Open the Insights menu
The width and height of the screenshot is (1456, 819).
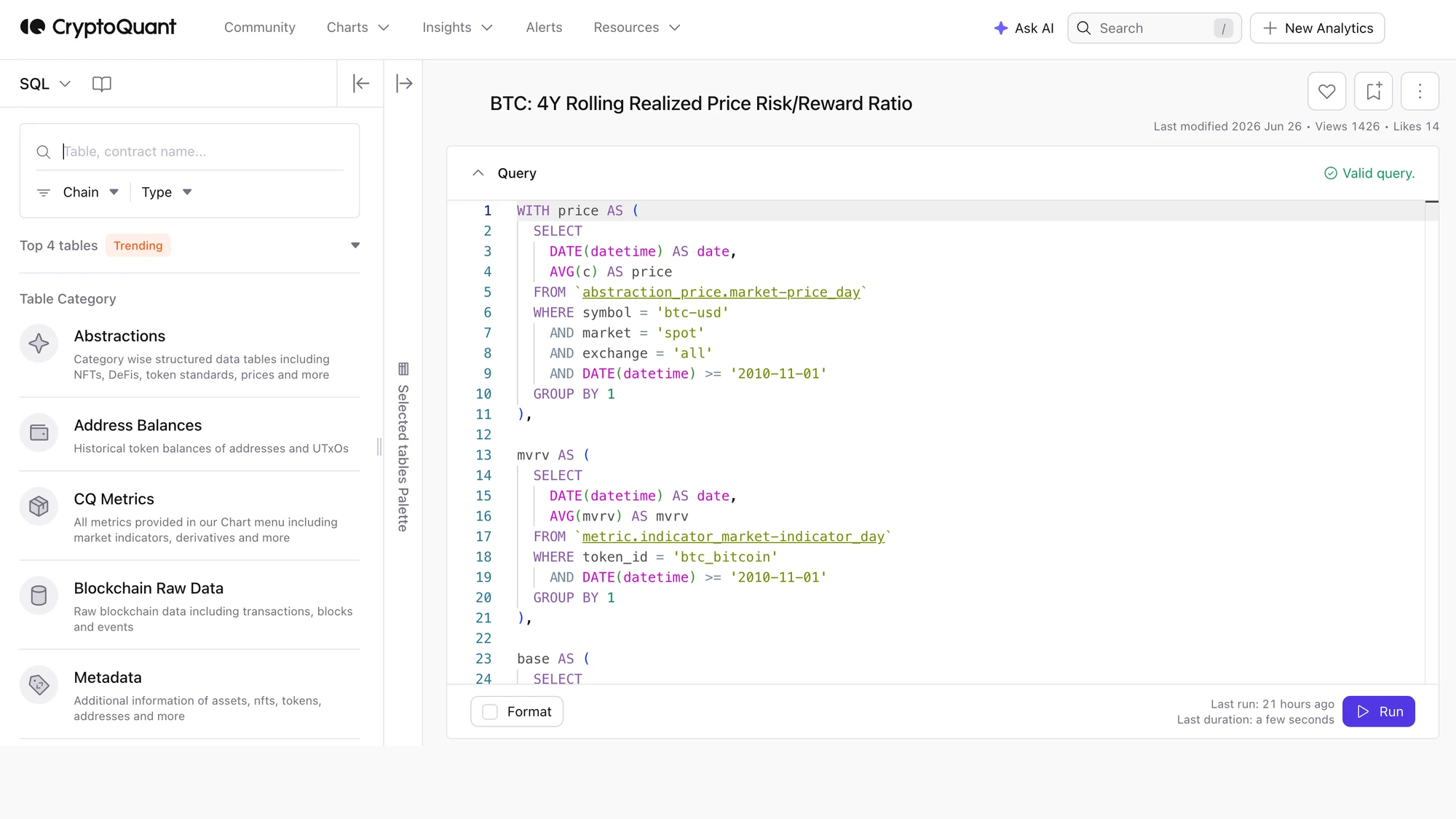pyautogui.click(x=458, y=28)
